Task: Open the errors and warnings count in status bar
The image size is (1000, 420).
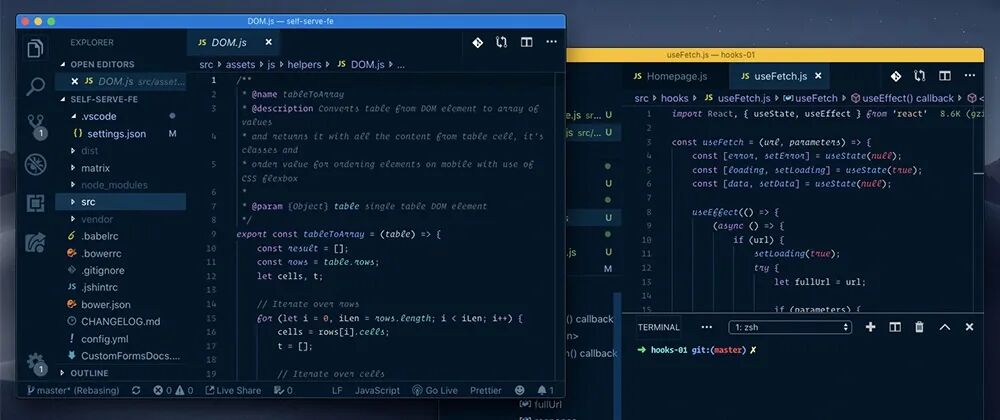Action: (173, 390)
